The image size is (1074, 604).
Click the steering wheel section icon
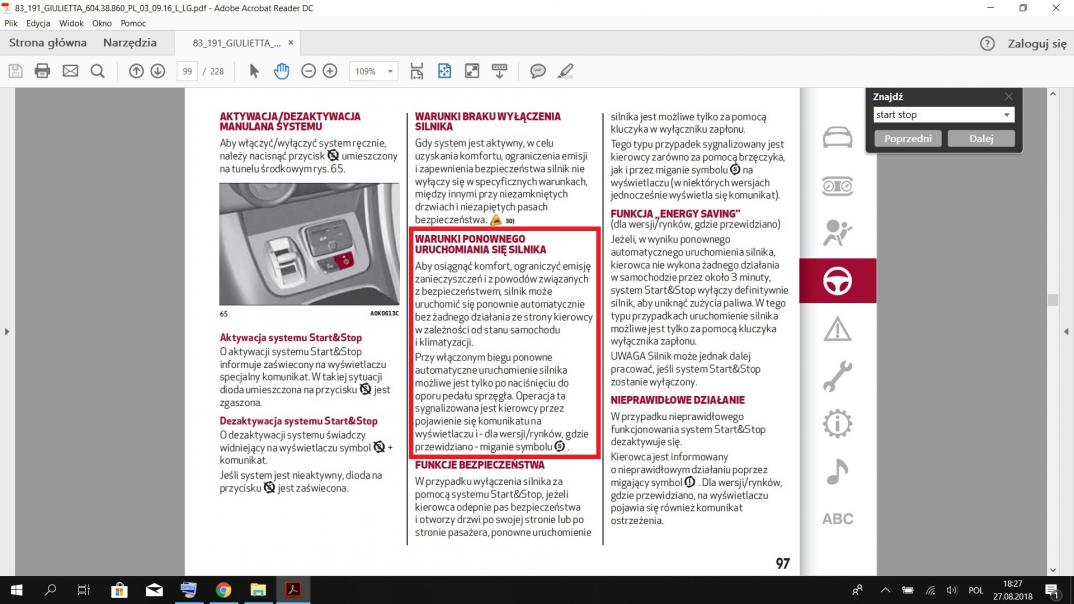click(x=837, y=281)
